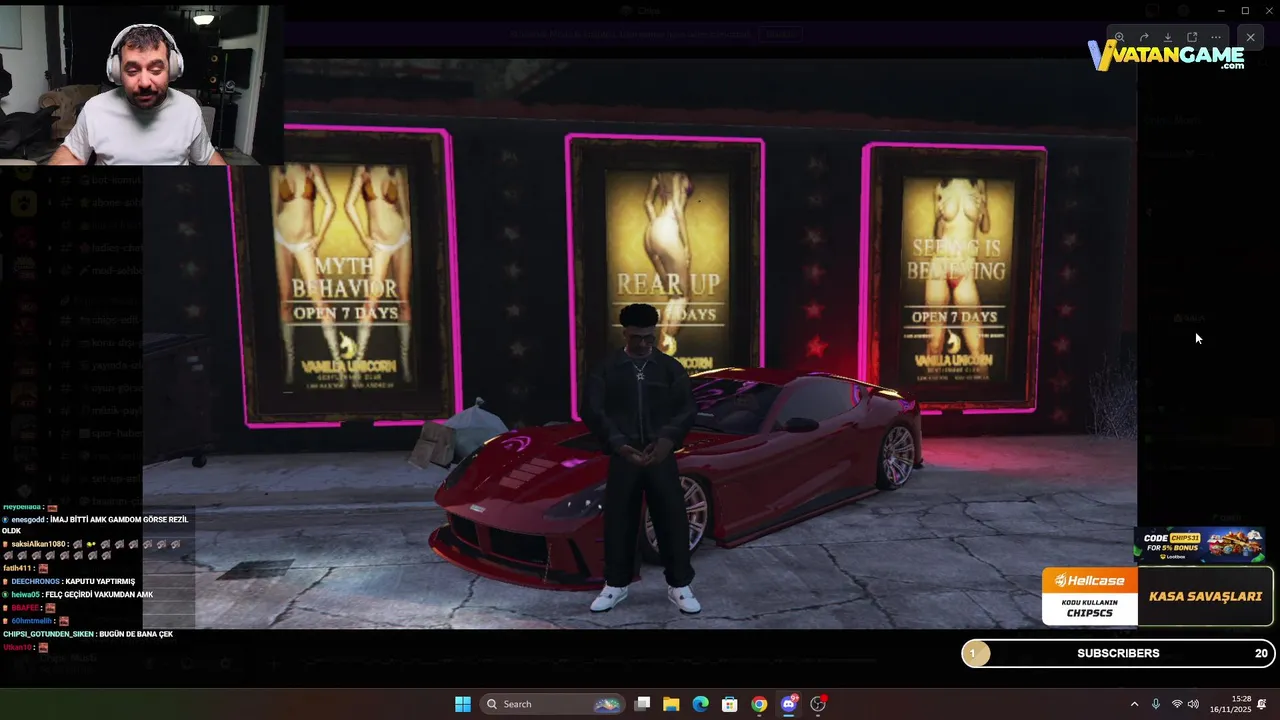Download the image with the download icon
This screenshot has height=720, width=1280.
(1168, 37)
